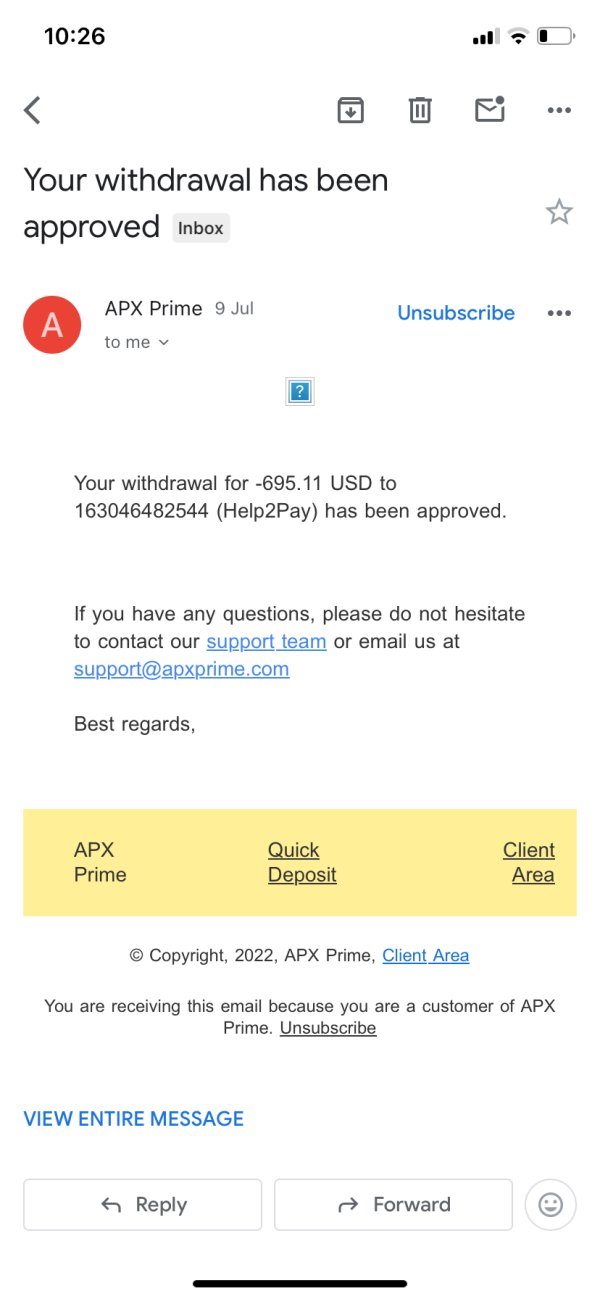Open the support team link
Screen dimensions: 600x1299
(x=266, y=641)
